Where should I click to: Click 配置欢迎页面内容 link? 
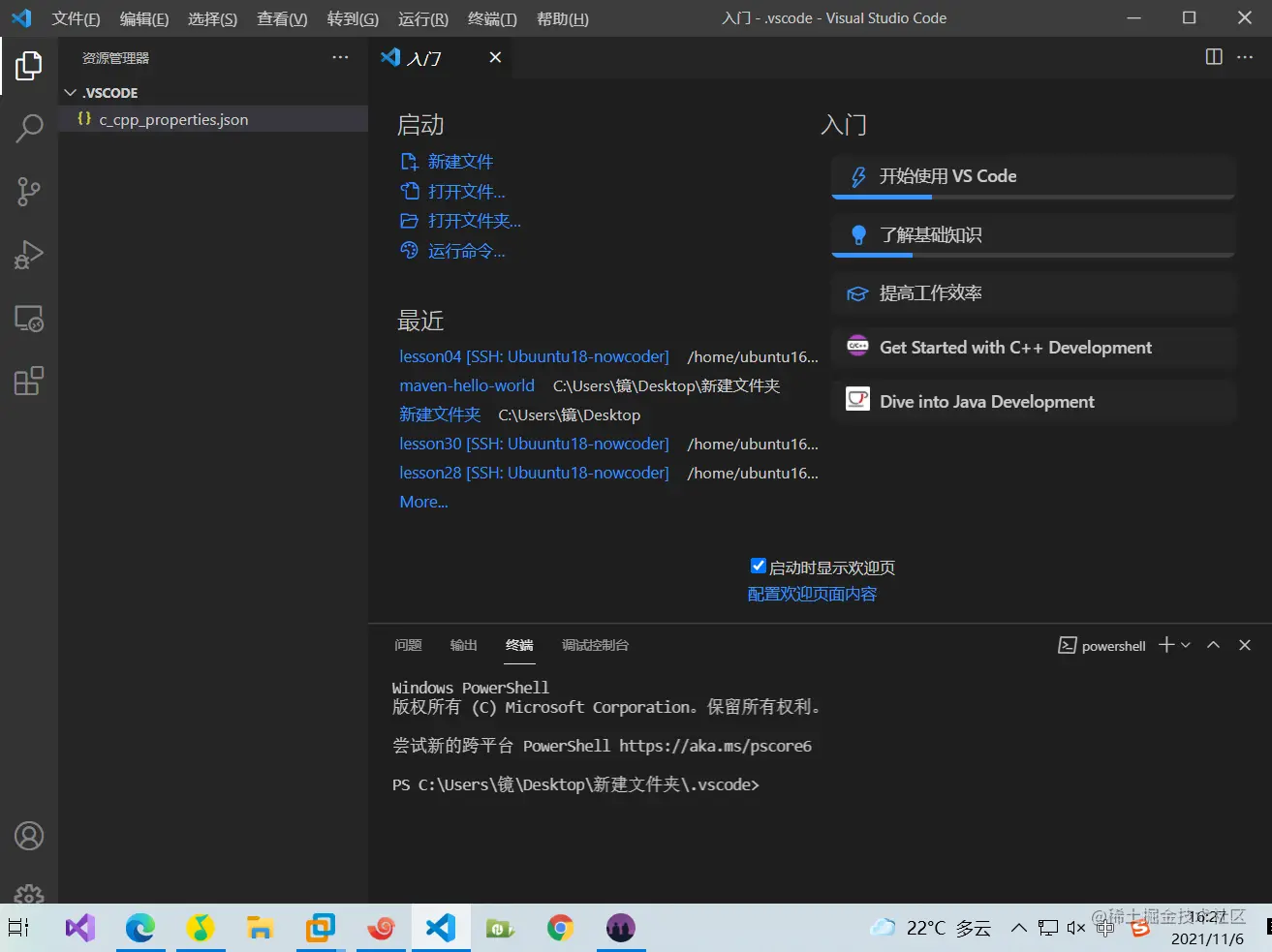coord(812,594)
